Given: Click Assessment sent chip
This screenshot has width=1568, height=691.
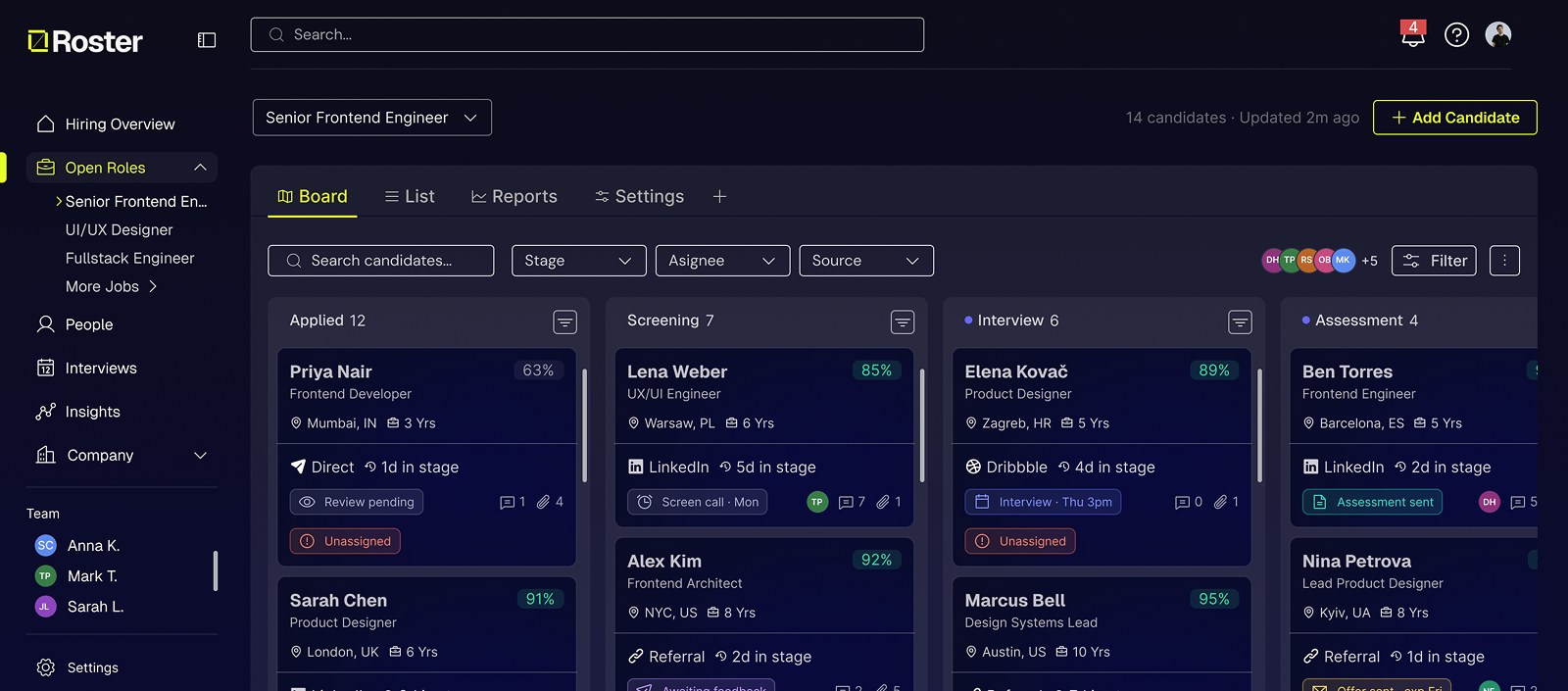Looking at the screenshot, I should tap(1372, 502).
